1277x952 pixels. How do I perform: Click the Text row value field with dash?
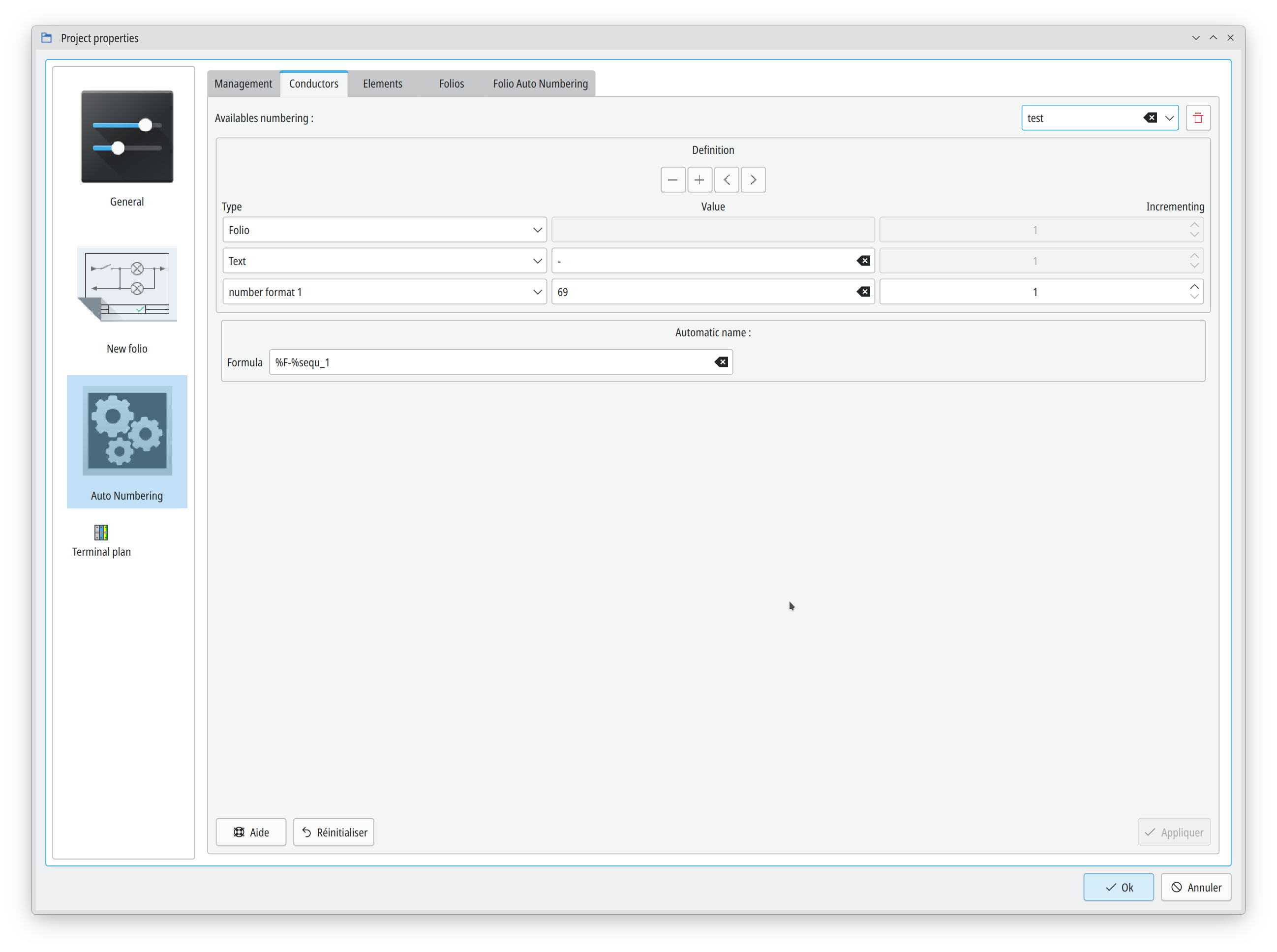click(713, 261)
